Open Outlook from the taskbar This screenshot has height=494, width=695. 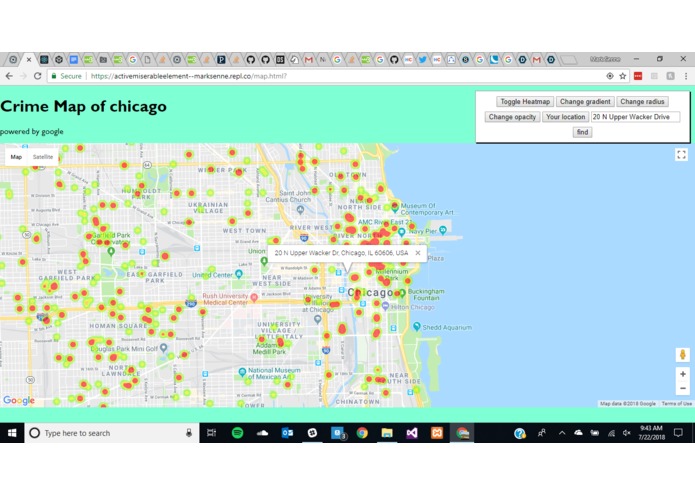click(287, 433)
